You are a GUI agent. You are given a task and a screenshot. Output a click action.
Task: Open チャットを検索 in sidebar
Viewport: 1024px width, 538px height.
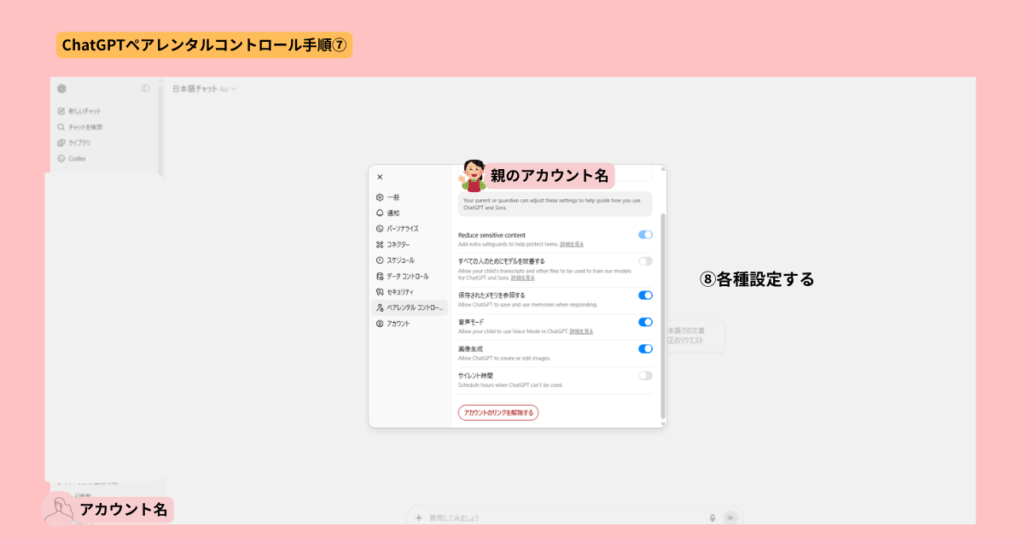[80, 127]
